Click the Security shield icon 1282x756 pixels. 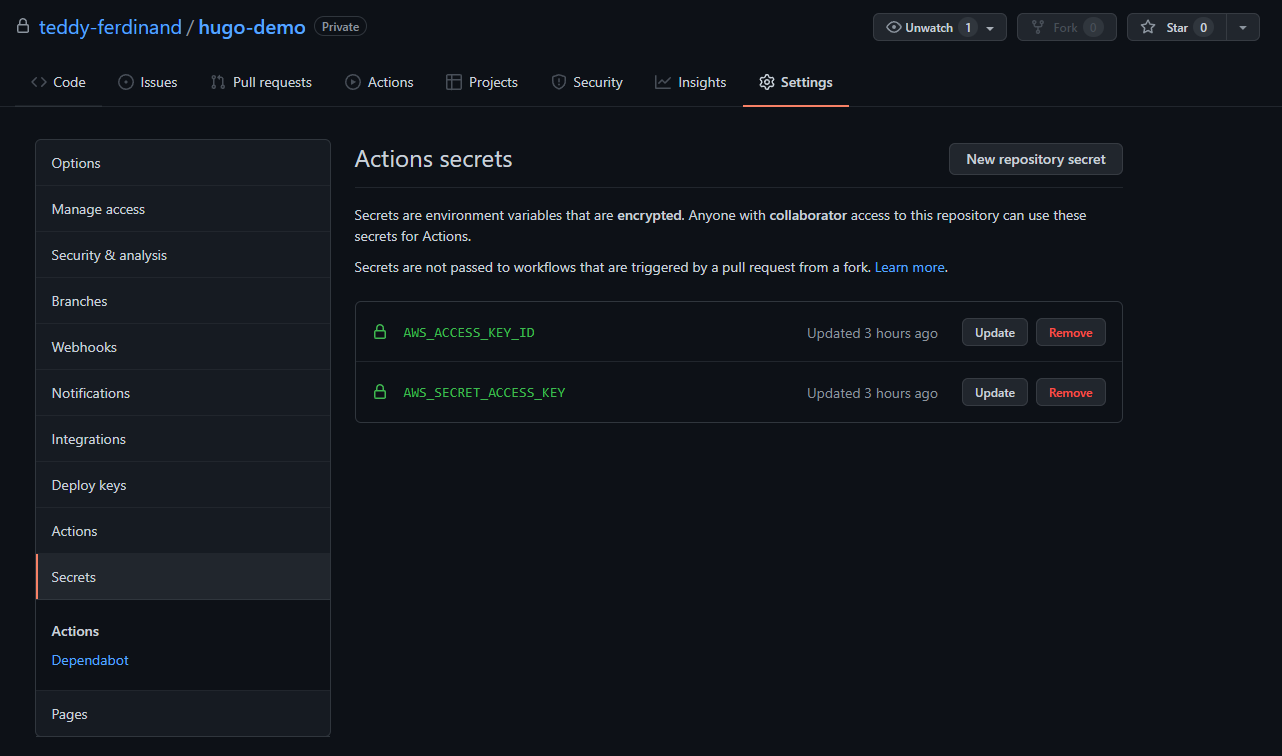coord(559,82)
